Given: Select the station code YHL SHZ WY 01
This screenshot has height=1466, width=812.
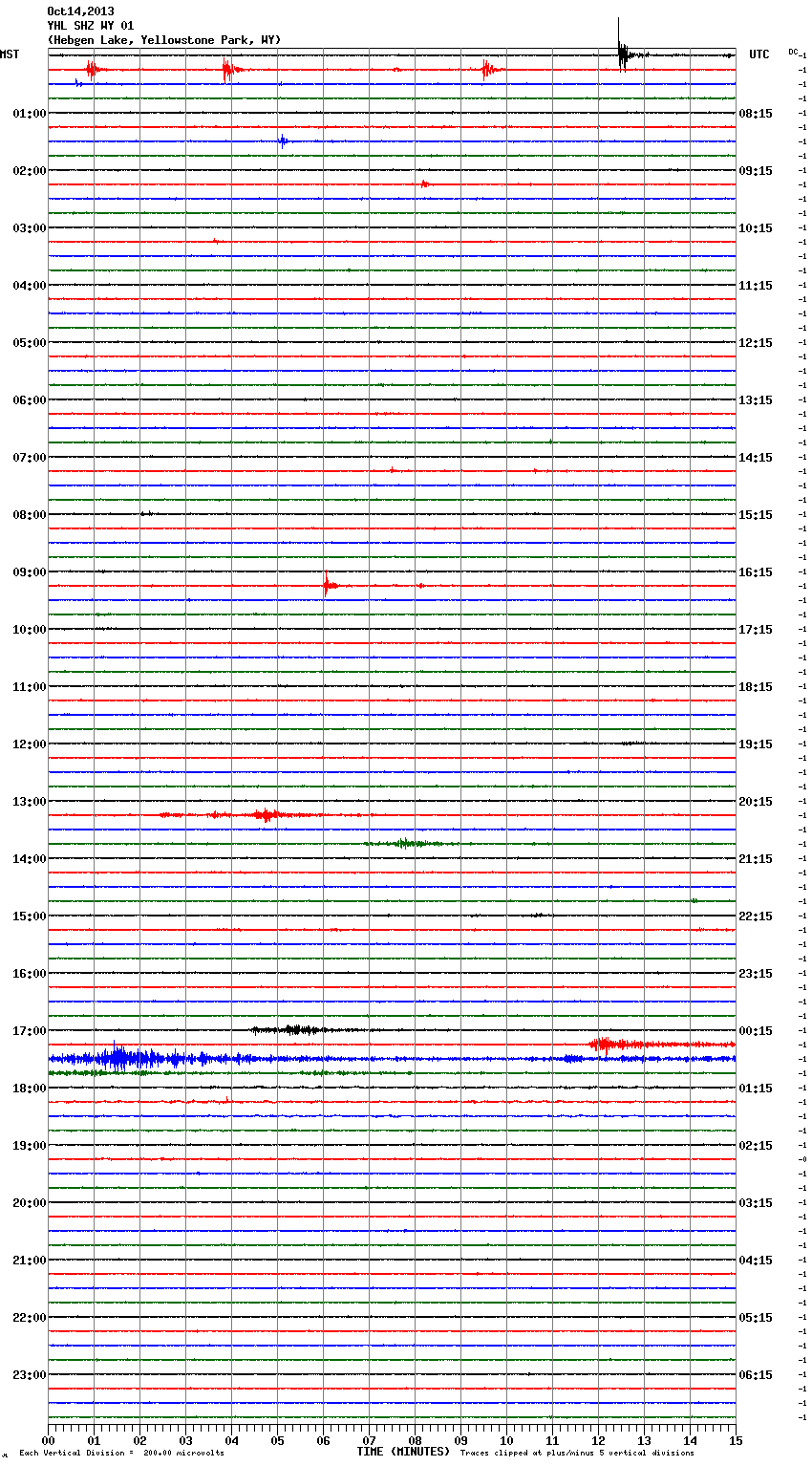Looking at the screenshot, I should click(91, 26).
